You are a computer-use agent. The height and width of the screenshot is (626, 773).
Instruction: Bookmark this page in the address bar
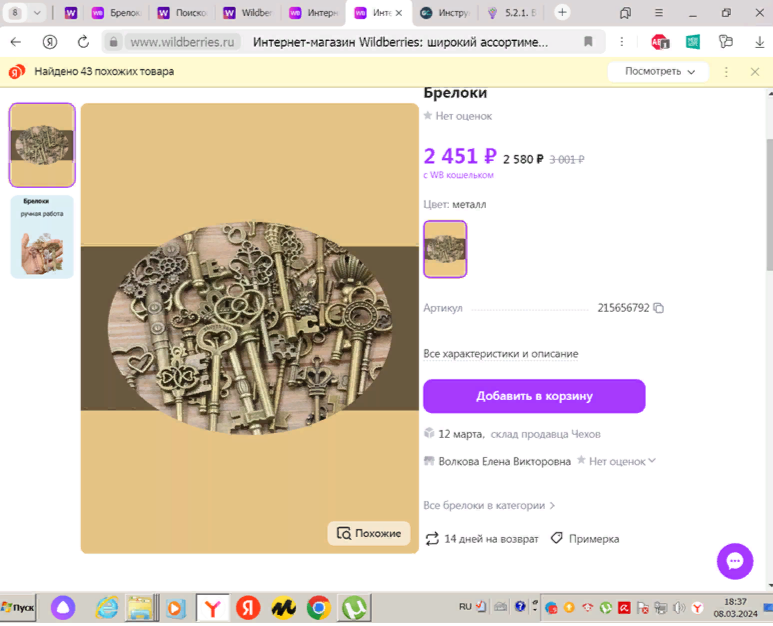[588, 42]
